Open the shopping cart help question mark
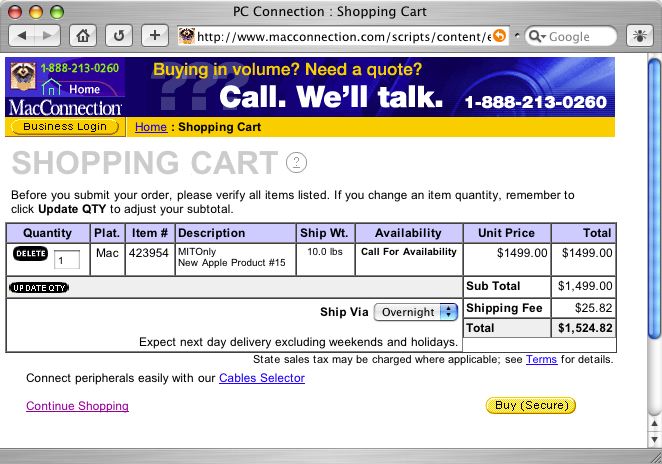The image size is (662, 464). pos(296,162)
